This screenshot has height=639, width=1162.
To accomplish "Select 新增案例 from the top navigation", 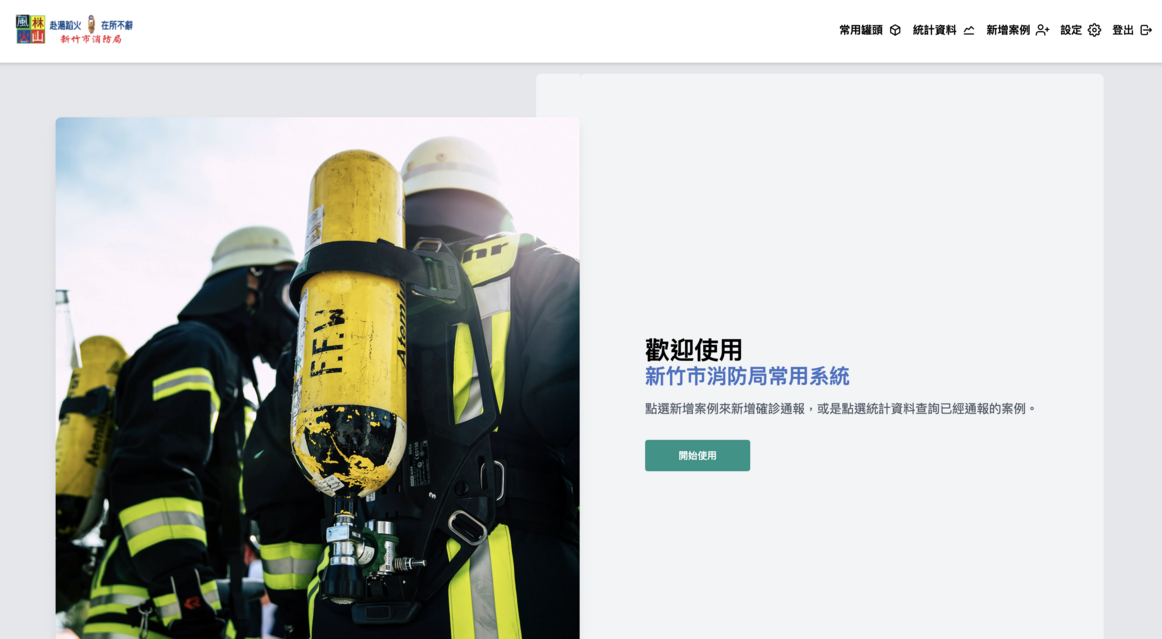I will (1008, 29).
